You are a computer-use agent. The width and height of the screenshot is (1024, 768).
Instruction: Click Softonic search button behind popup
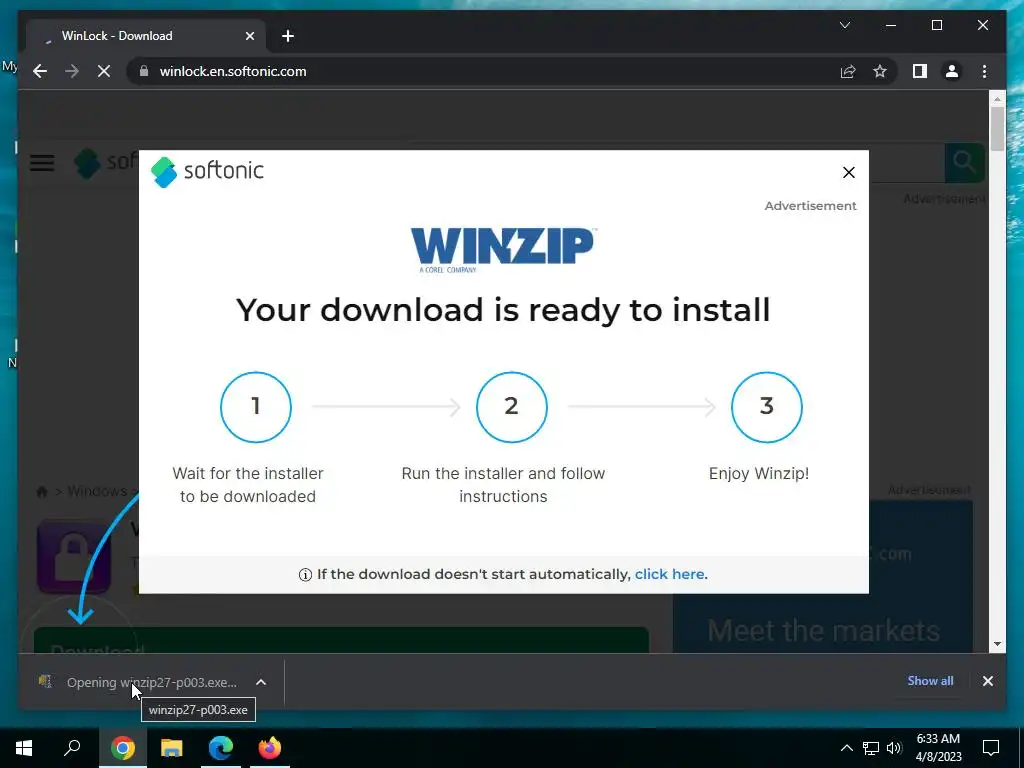pyautogui.click(x=964, y=162)
